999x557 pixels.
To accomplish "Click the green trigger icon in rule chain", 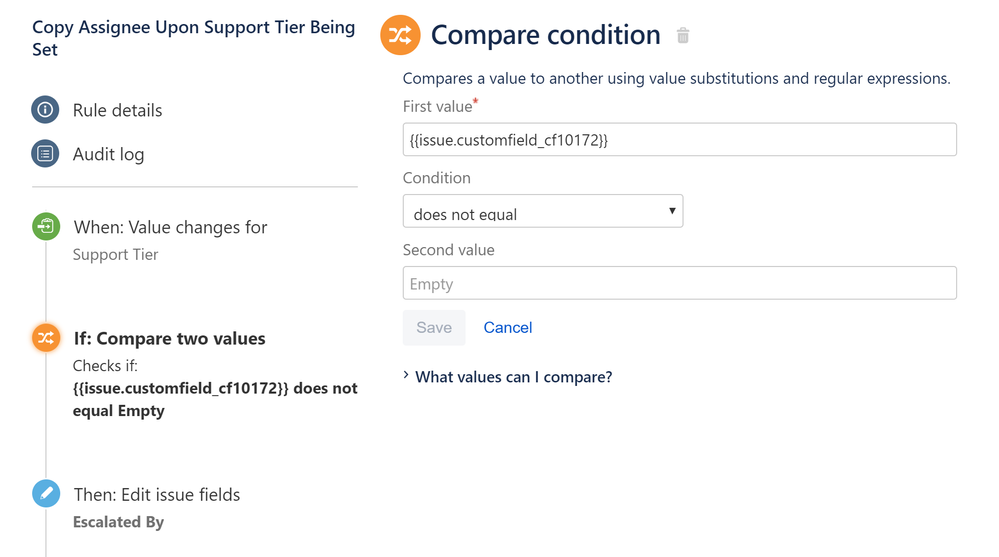I will [x=46, y=227].
